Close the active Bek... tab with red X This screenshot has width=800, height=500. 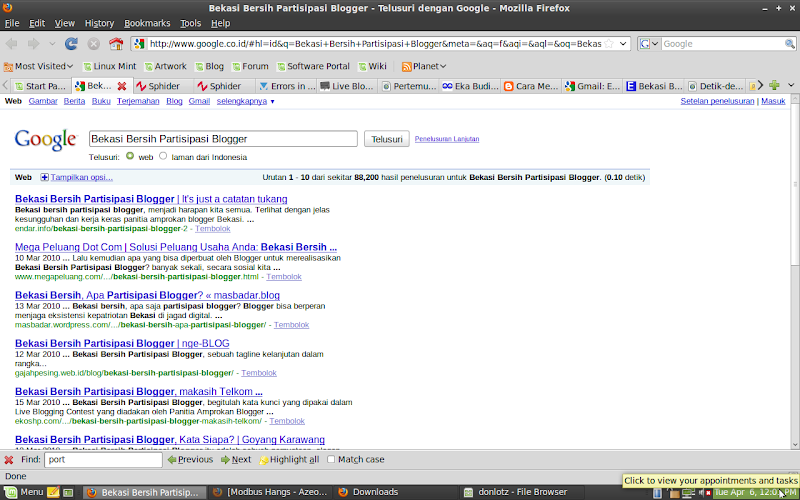click(x=122, y=86)
